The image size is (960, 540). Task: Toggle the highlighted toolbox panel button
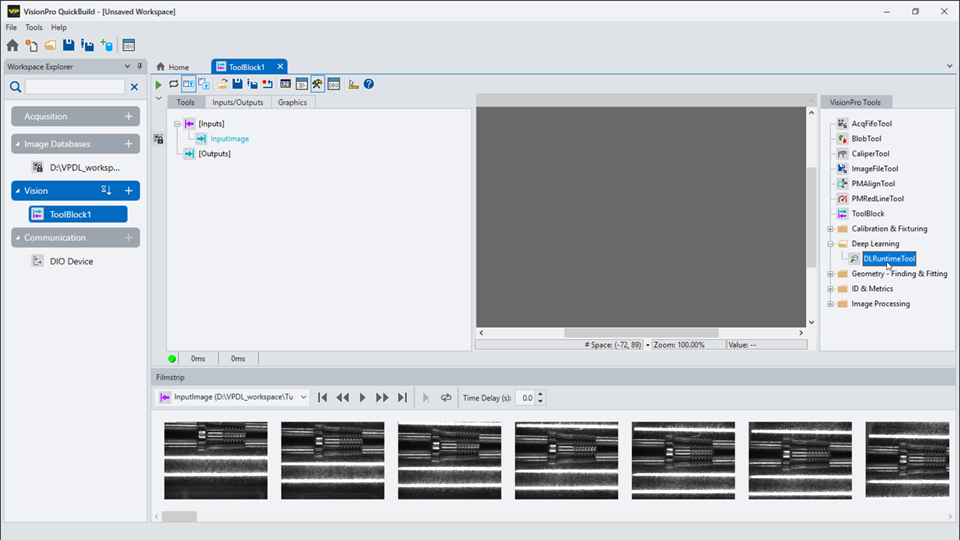(317, 85)
